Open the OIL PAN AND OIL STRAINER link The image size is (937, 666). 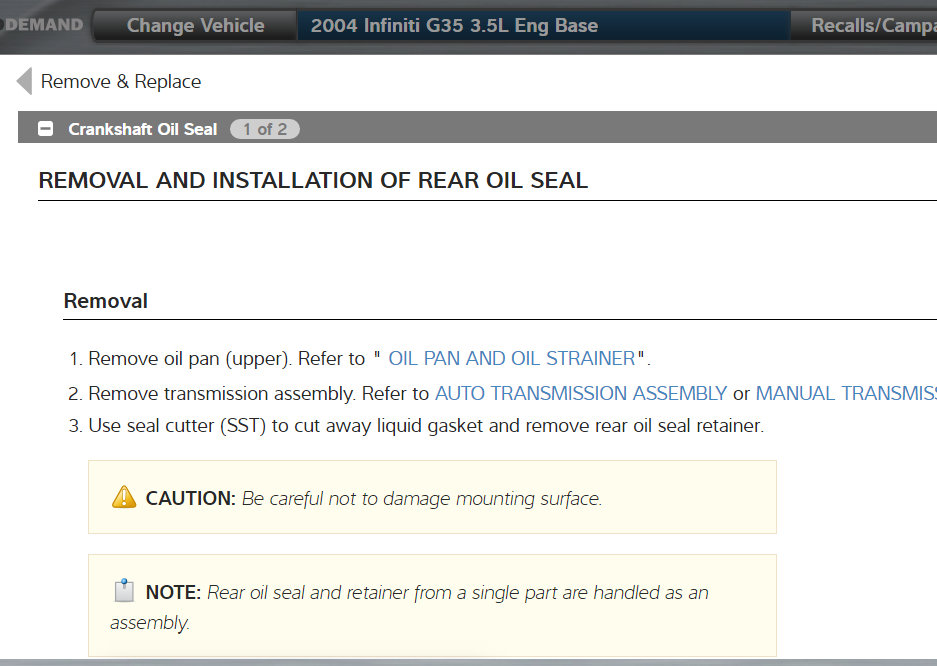[x=511, y=358]
